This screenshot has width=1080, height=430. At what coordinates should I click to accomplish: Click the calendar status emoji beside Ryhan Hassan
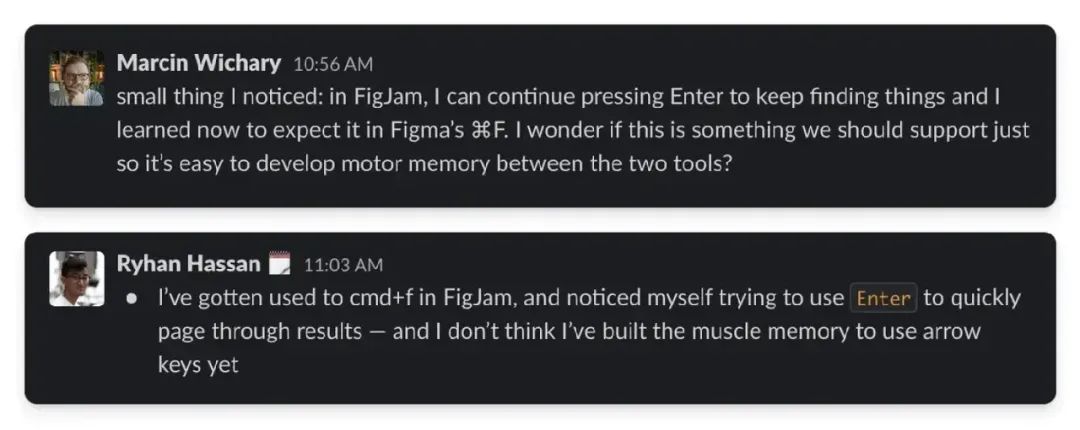click(x=281, y=264)
